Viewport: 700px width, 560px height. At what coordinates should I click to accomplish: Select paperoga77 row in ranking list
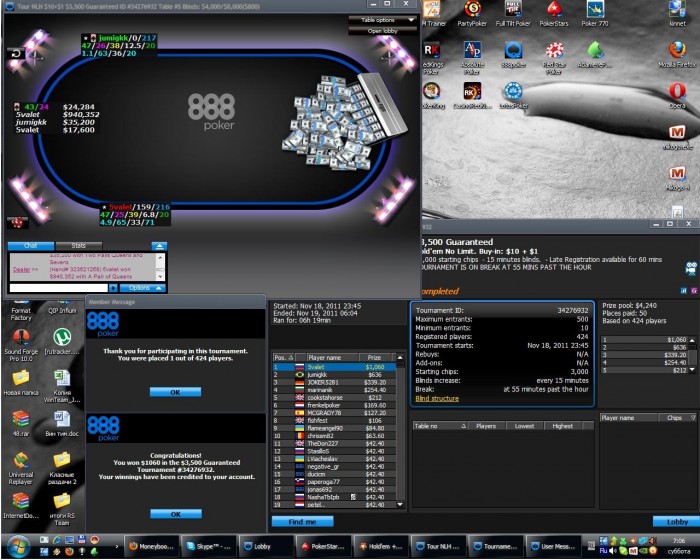[x=334, y=482]
